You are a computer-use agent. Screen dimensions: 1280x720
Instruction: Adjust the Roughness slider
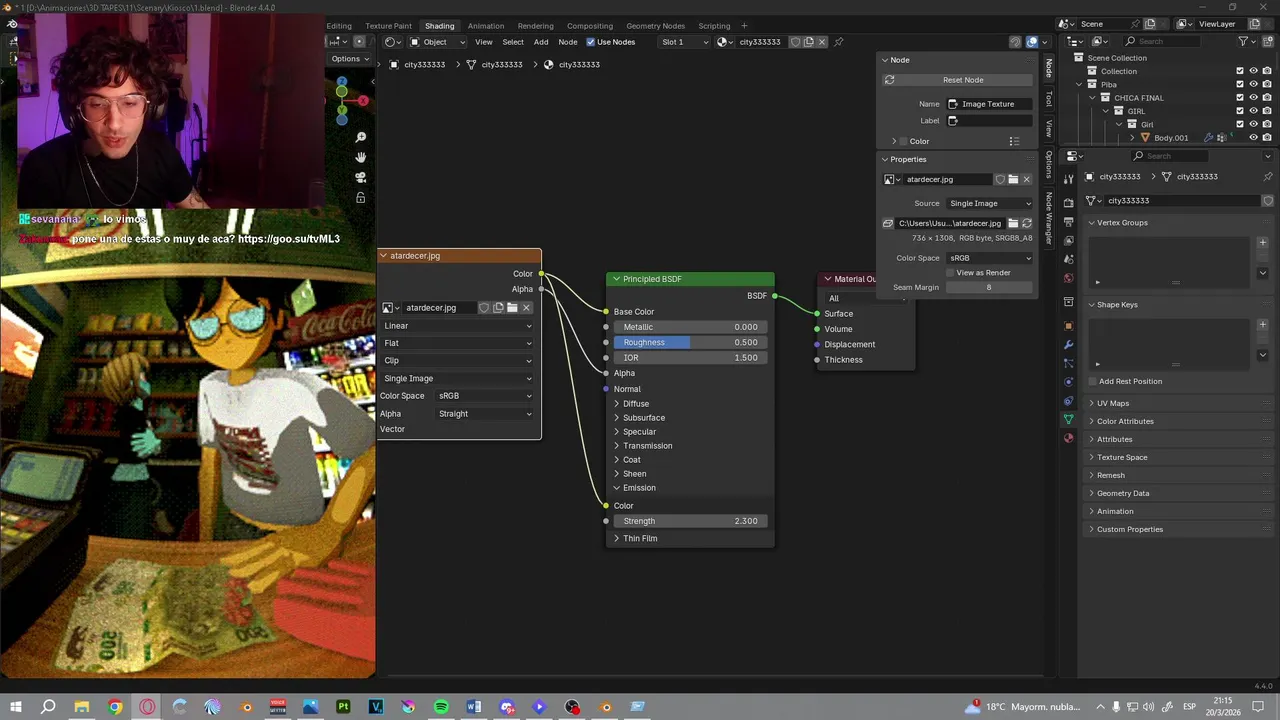click(x=690, y=342)
